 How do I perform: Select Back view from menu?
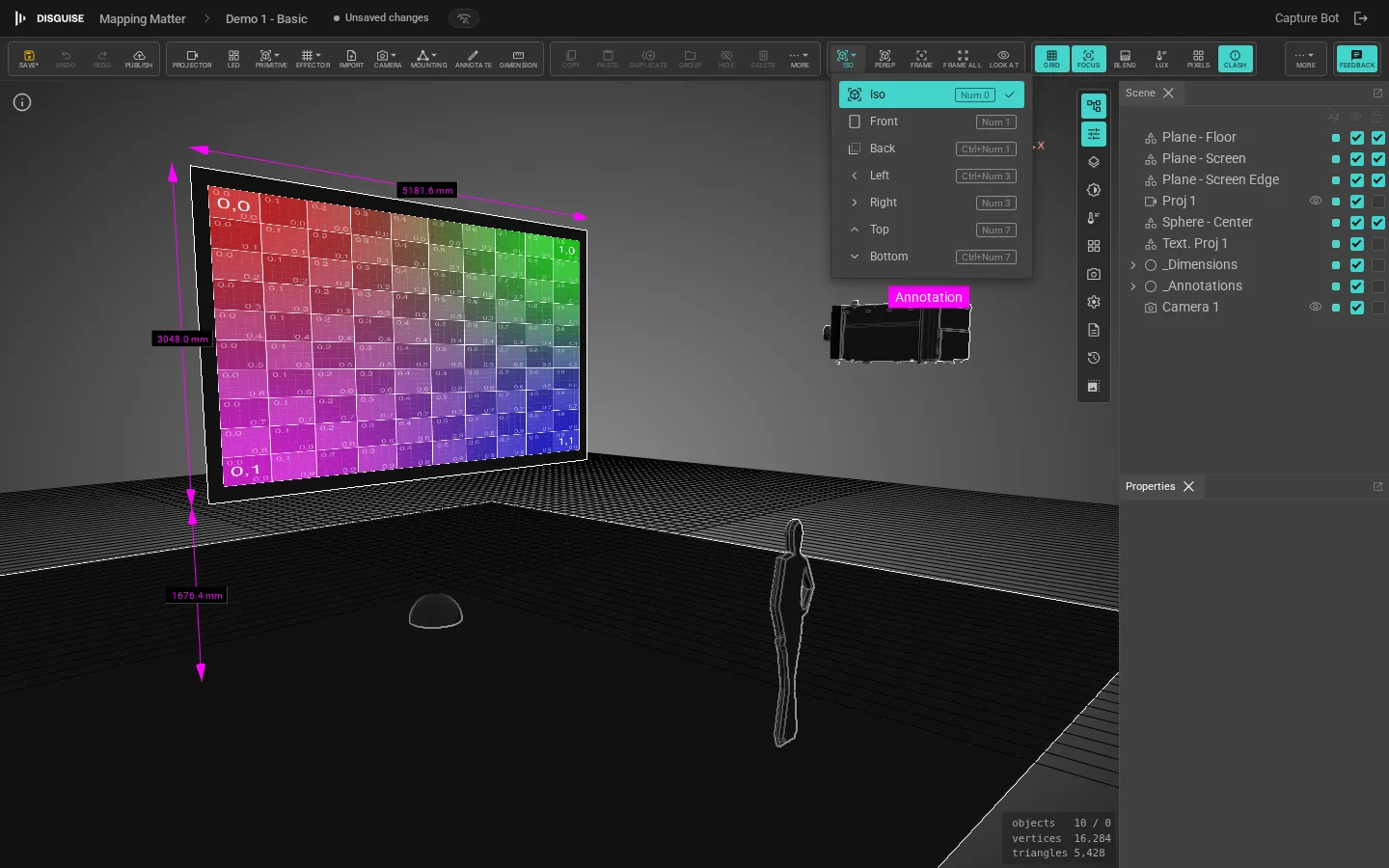click(x=931, y=149)
